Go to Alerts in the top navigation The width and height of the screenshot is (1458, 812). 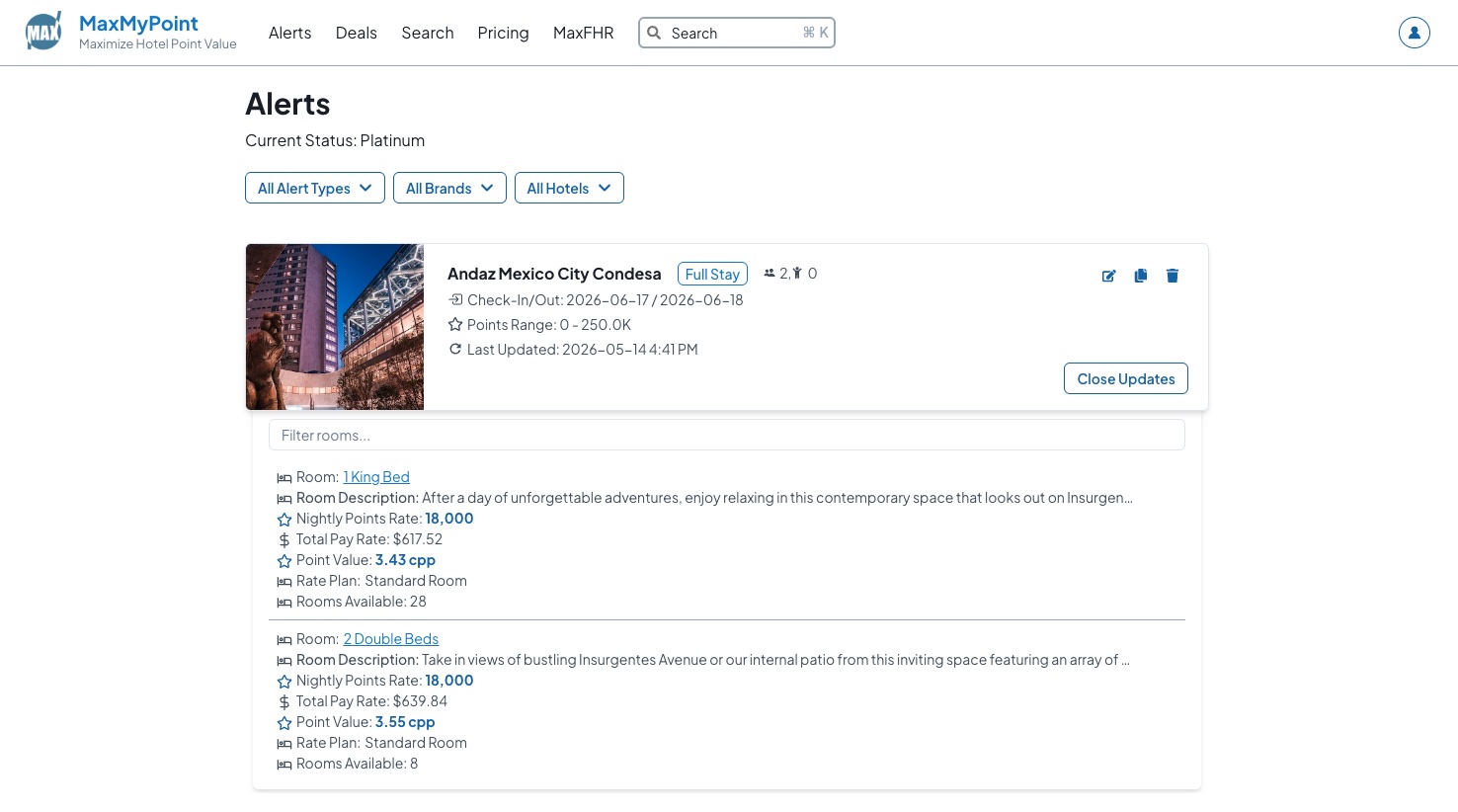pyautogui.click(x=290, y=33)
